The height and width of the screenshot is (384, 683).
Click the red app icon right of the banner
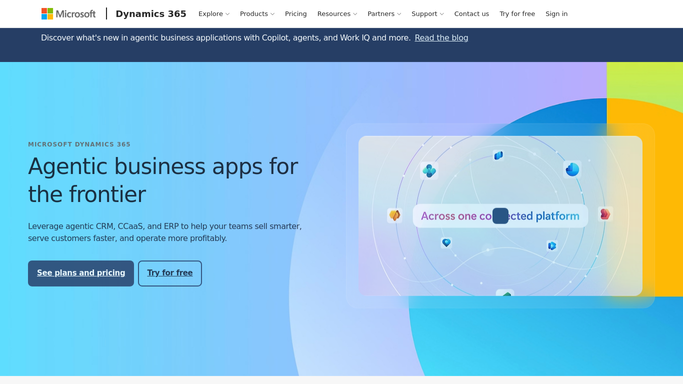(605, 214)
